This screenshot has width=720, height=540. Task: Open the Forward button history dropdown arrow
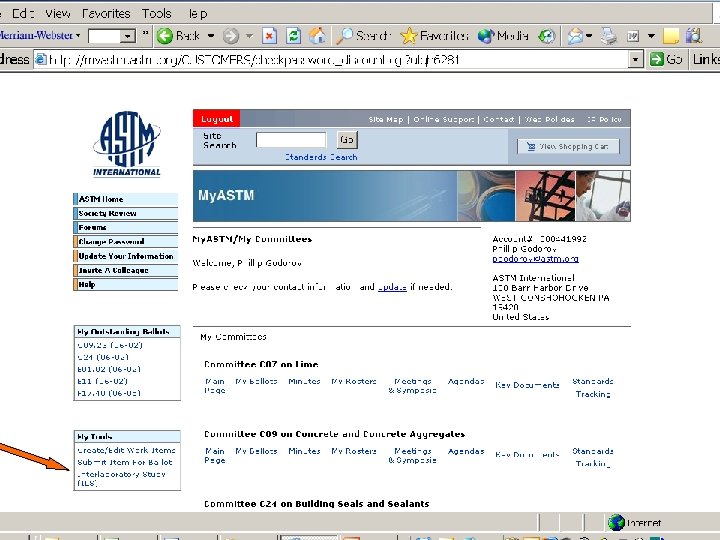click(x=249, y=36)
